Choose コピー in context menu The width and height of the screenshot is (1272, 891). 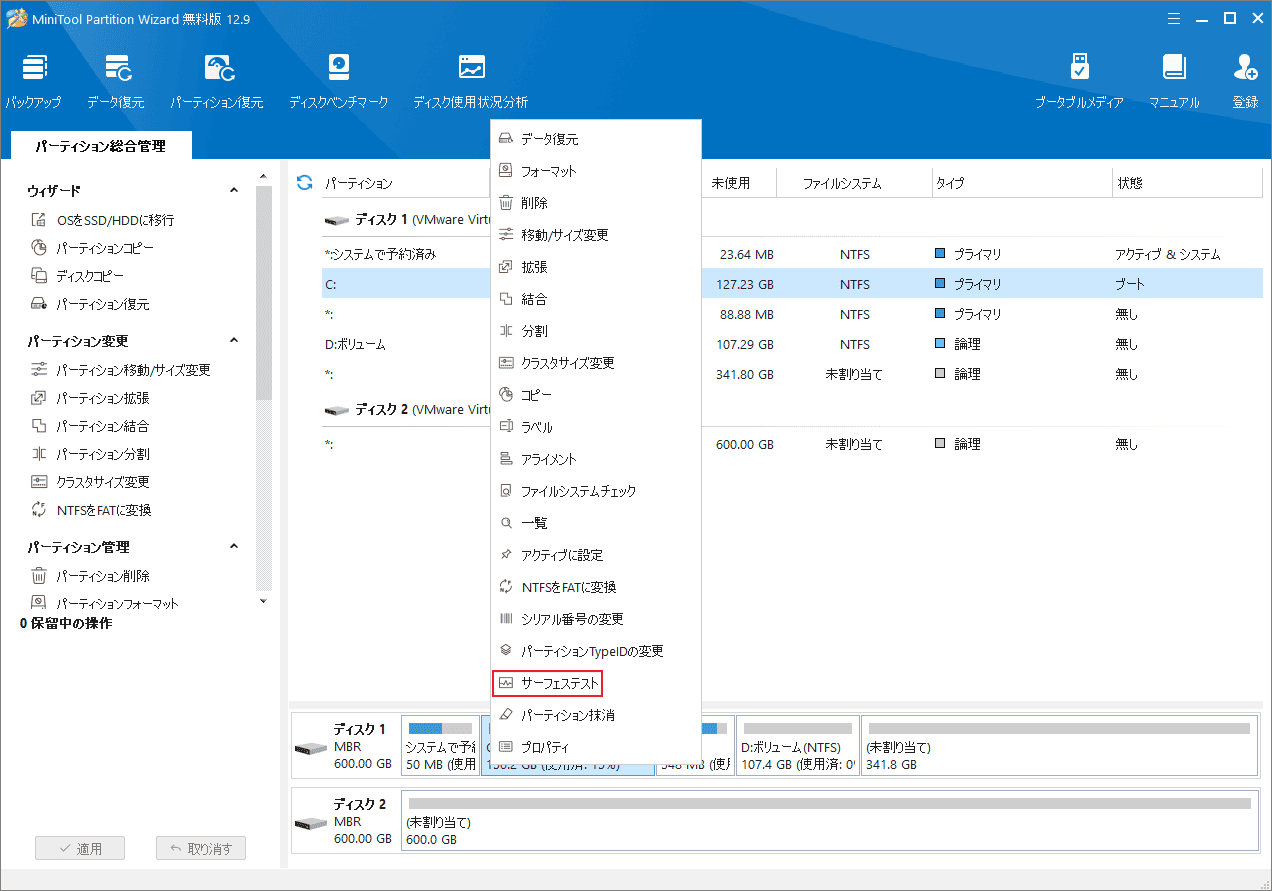tap(596, 395)
